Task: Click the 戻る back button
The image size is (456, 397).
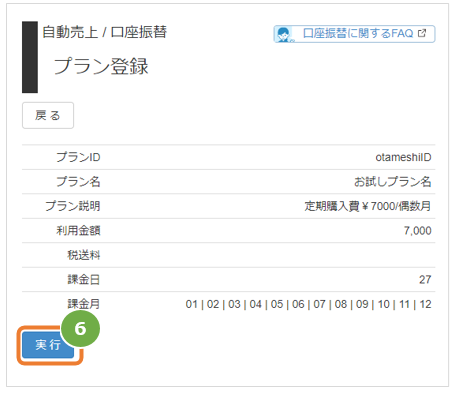Action: 48,115
